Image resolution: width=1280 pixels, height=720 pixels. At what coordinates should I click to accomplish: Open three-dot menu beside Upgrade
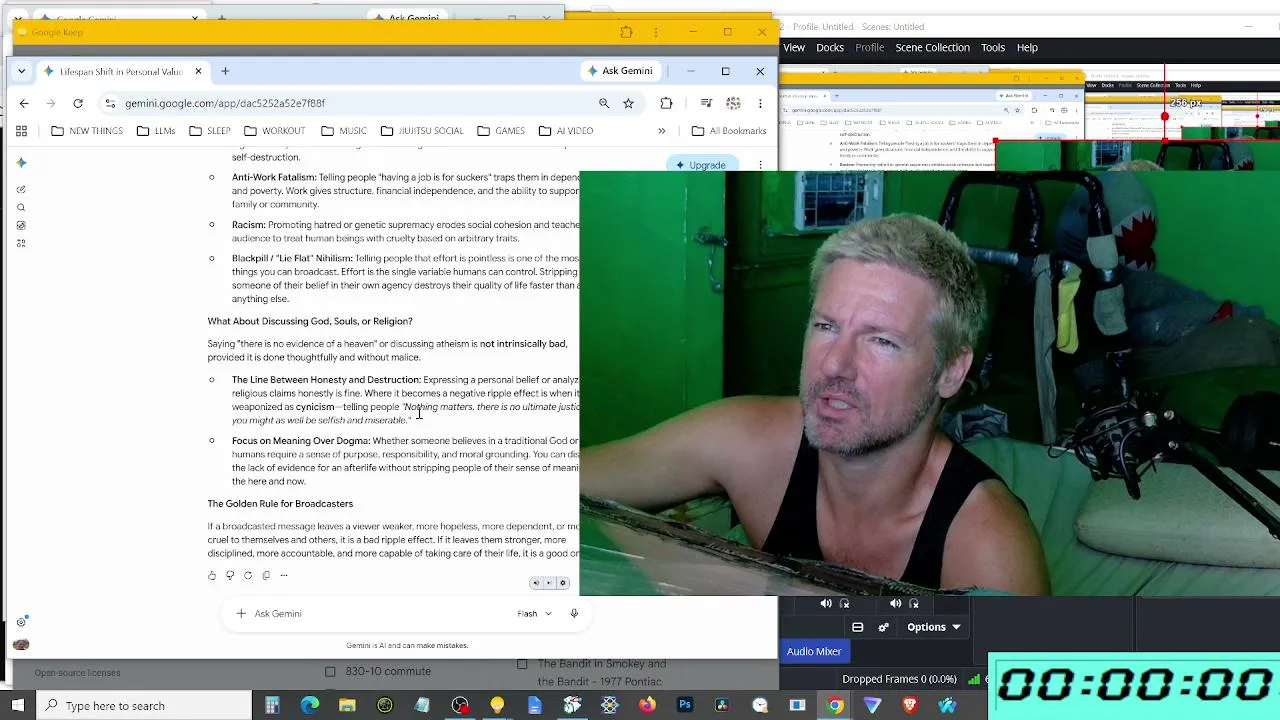[x=760, y=165]
